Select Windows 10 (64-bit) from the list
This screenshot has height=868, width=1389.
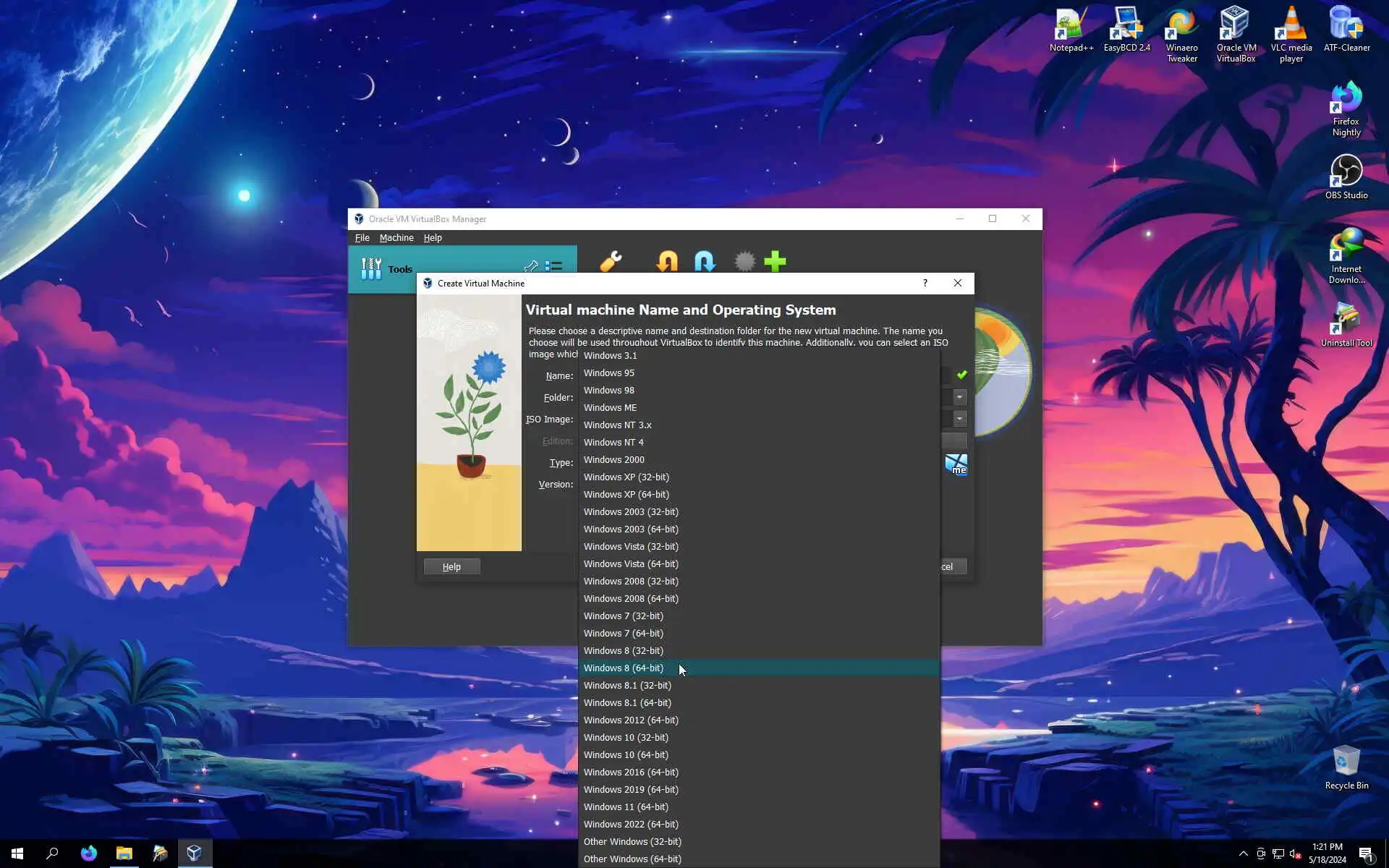(x=626, y=754)
